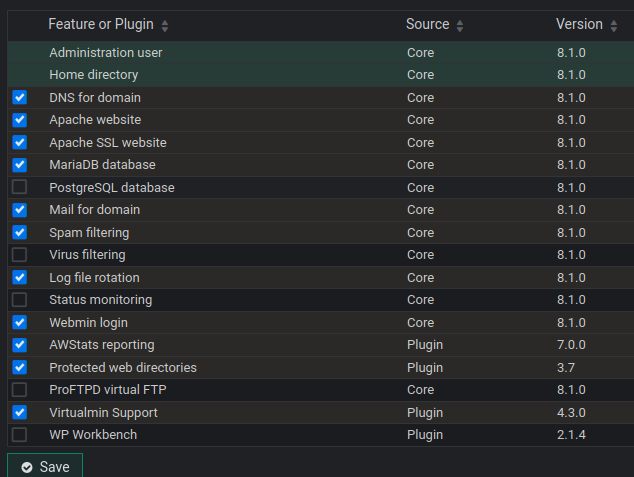Click the Version column sort arrows
Screen dimensions: 634x477
pyautogui.click(x=614, y=26)
